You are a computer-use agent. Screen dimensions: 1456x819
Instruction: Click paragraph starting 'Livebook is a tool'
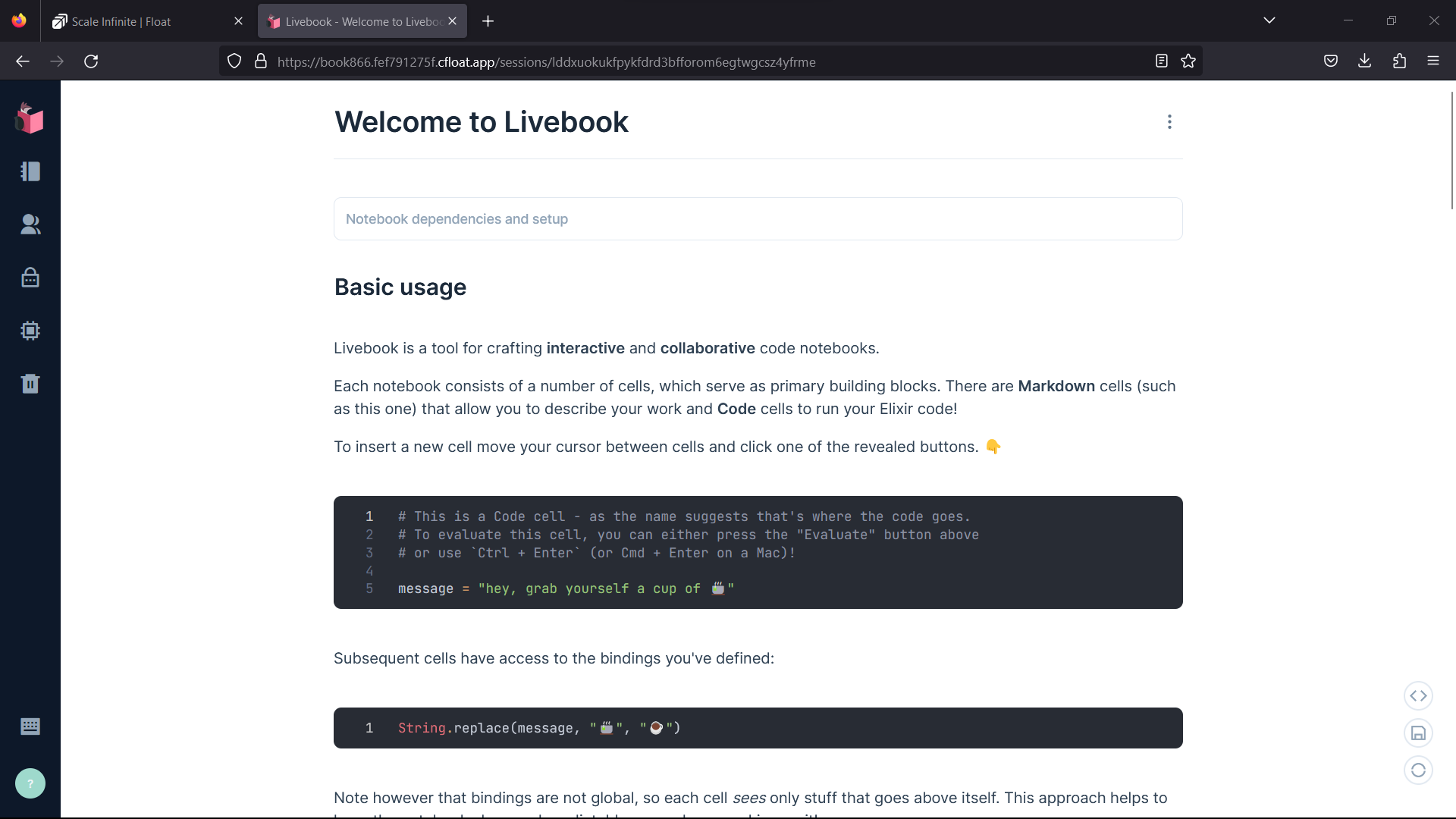[607, 349]
